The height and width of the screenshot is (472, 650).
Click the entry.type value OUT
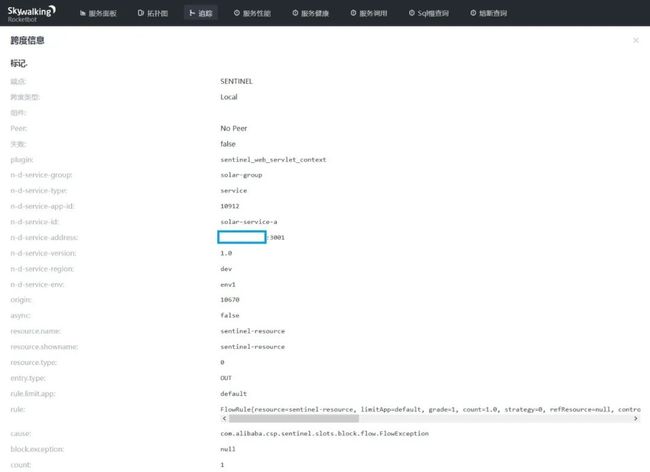pos(226,378)
